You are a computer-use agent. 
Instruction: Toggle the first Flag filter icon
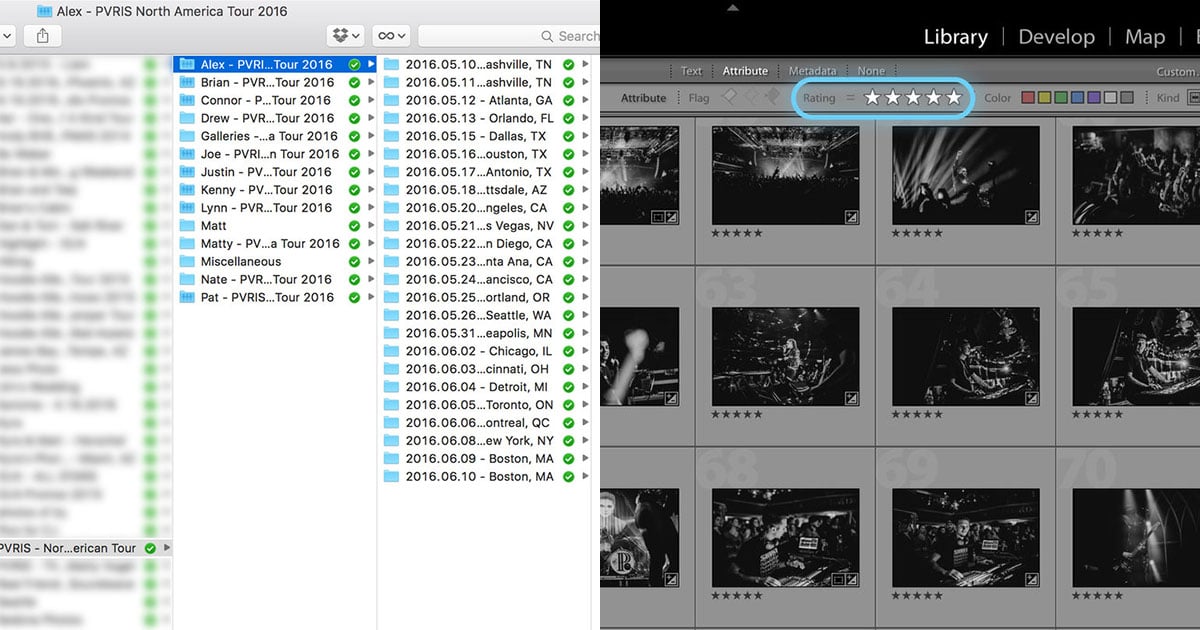730,97
